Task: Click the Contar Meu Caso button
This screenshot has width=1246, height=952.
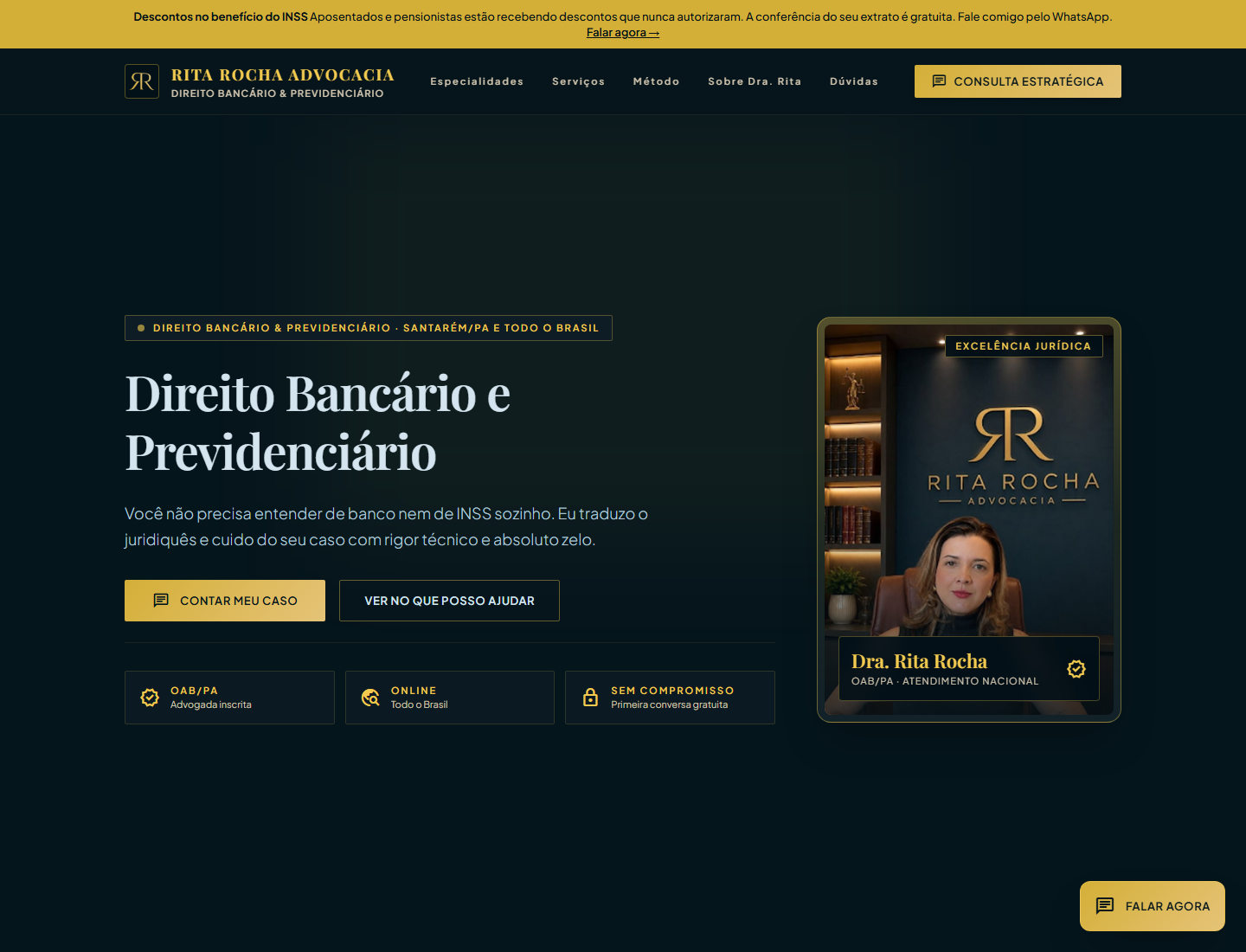Action: click(x=225, y=601)
